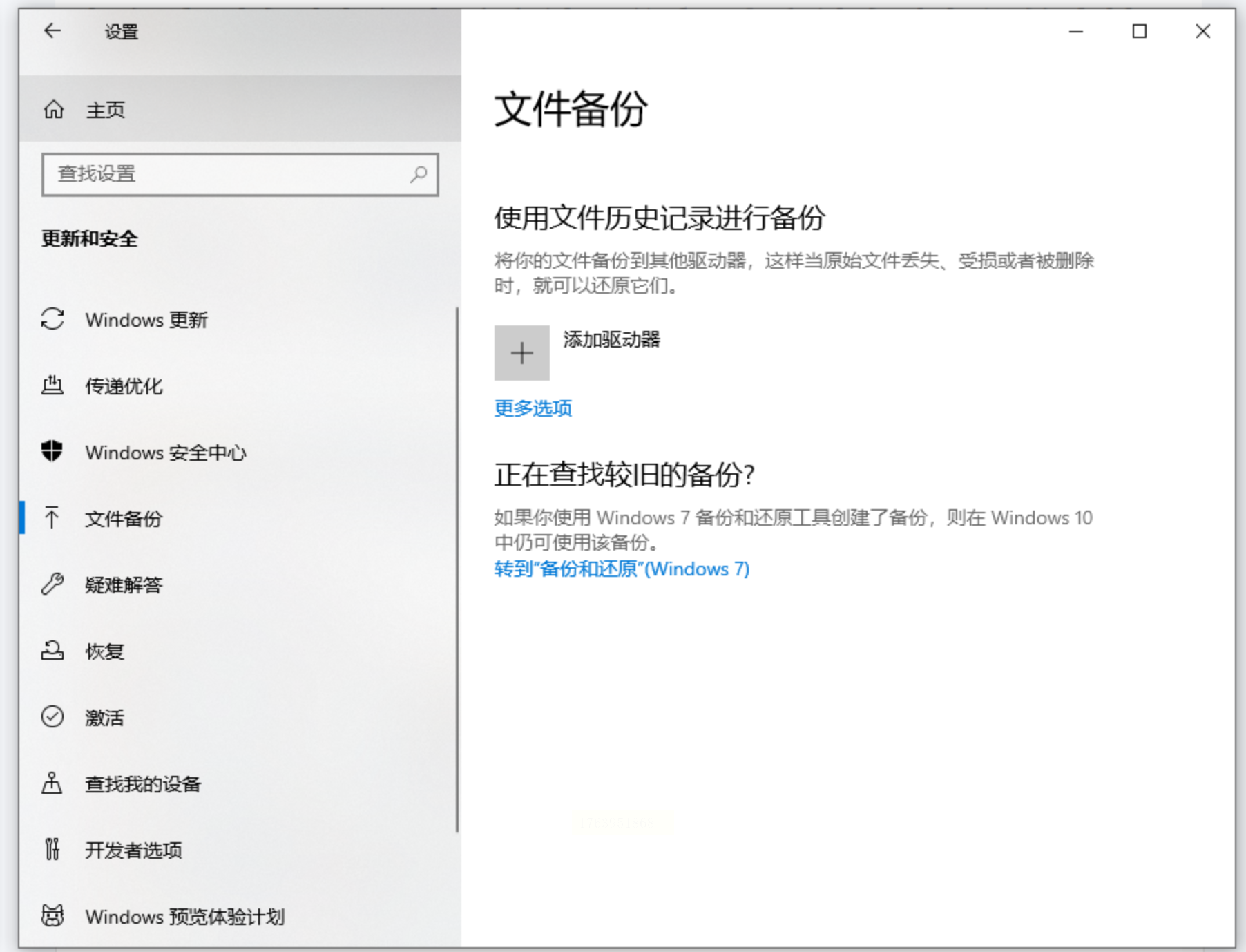Click the 传递优化 icon

click(52, 385)
